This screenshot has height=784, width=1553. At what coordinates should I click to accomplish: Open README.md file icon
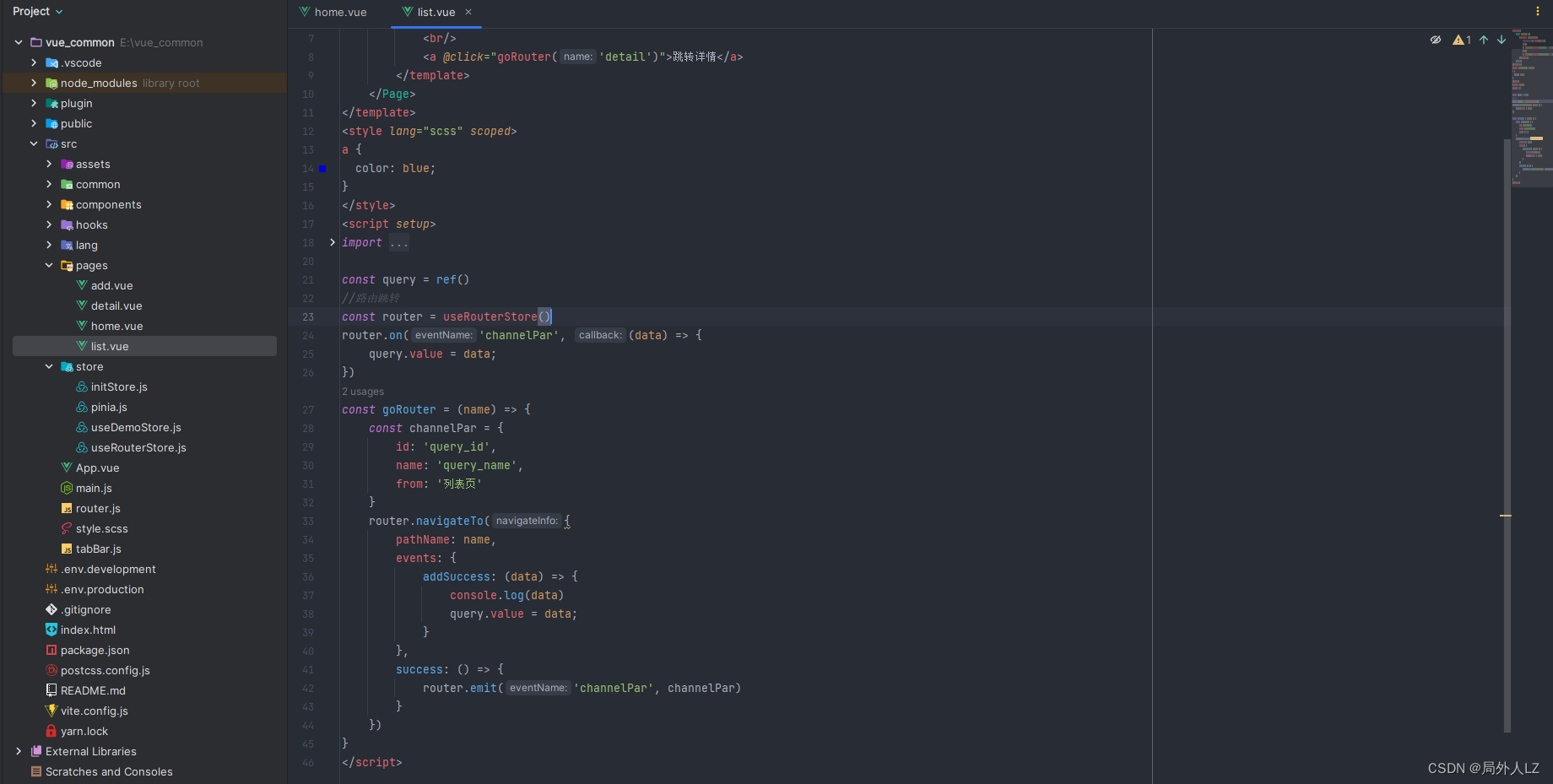point(51,690)
